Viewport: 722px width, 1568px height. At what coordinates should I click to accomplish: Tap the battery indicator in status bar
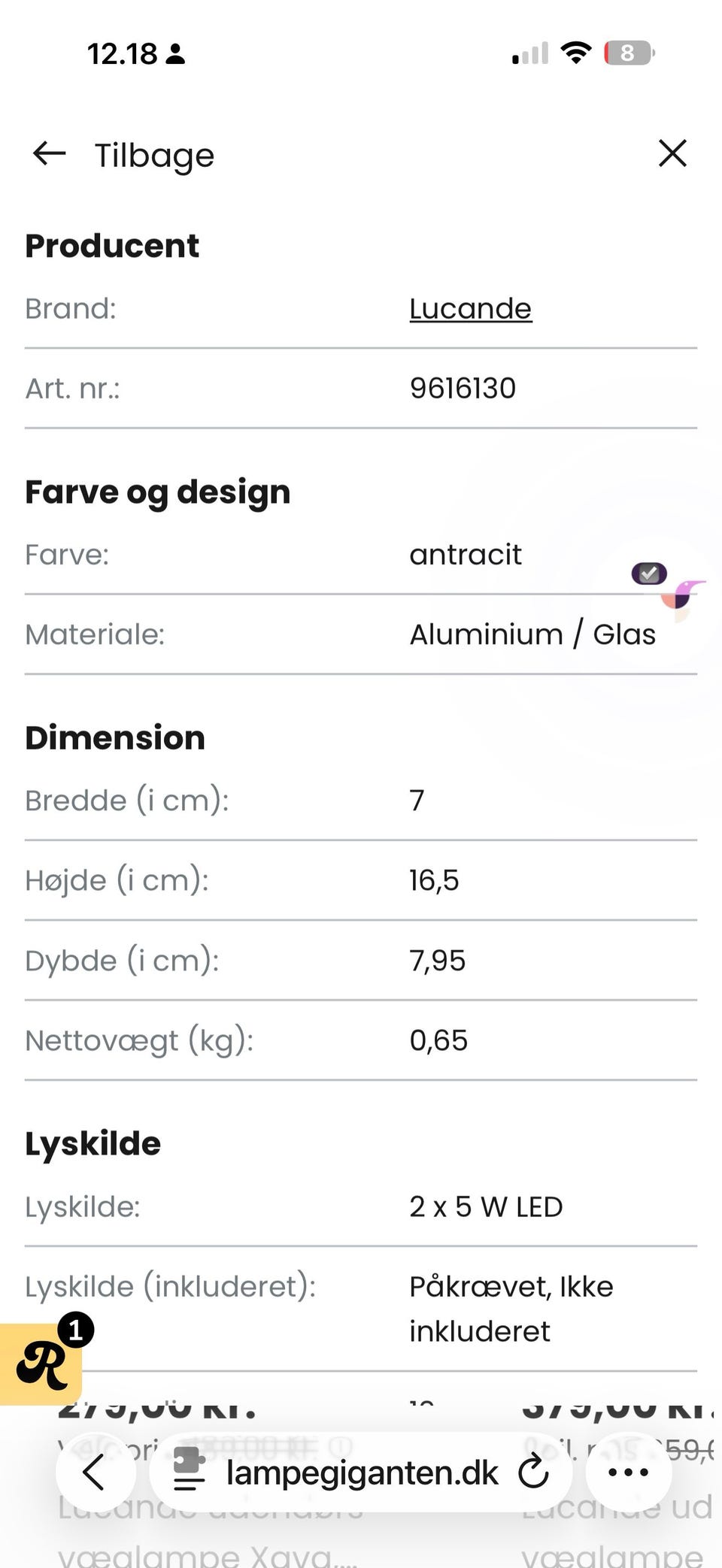[x=629, y=53]
